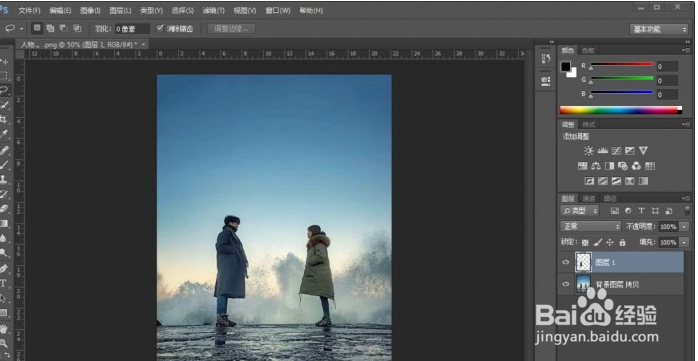Open the opacity 100% slider arrow

[685, 227]
